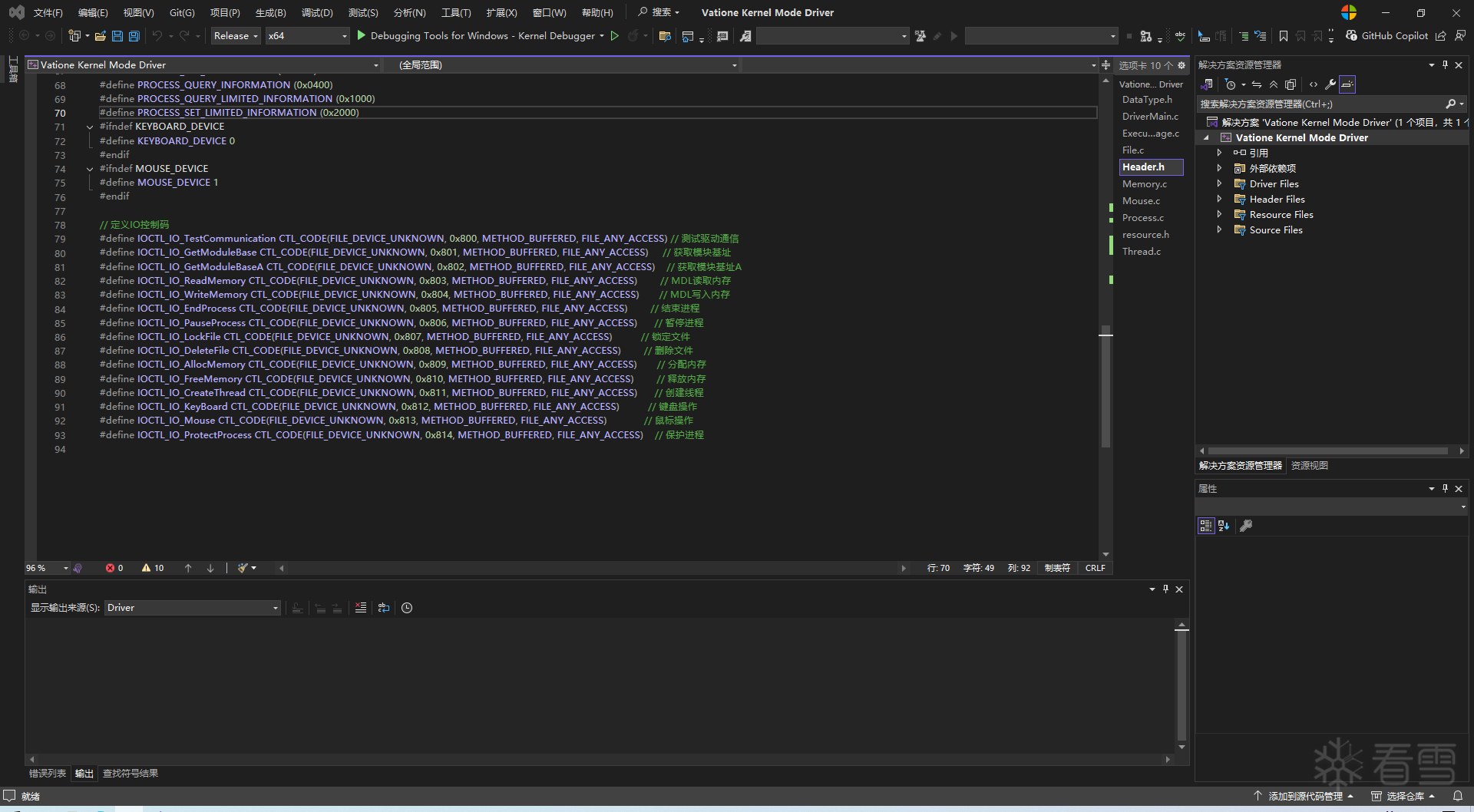
Task: Collapse the #ifndef KEYBOARD_DEVICE code block
Action: point(90,127)
